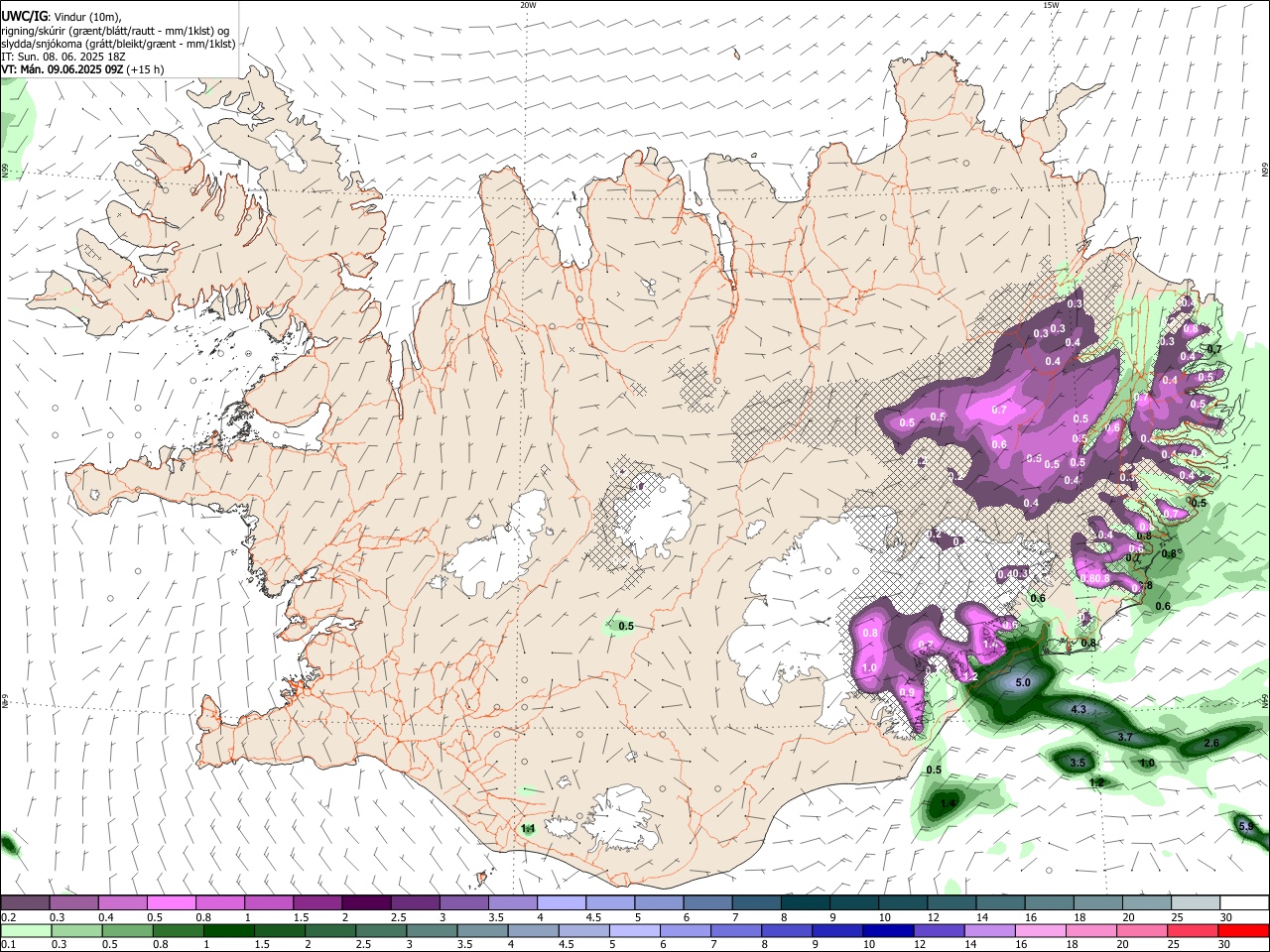This screenshot has height=952, width=1270.
Task: Click the 5.0 rain value offshore
Action: [x=1023, y=683]
